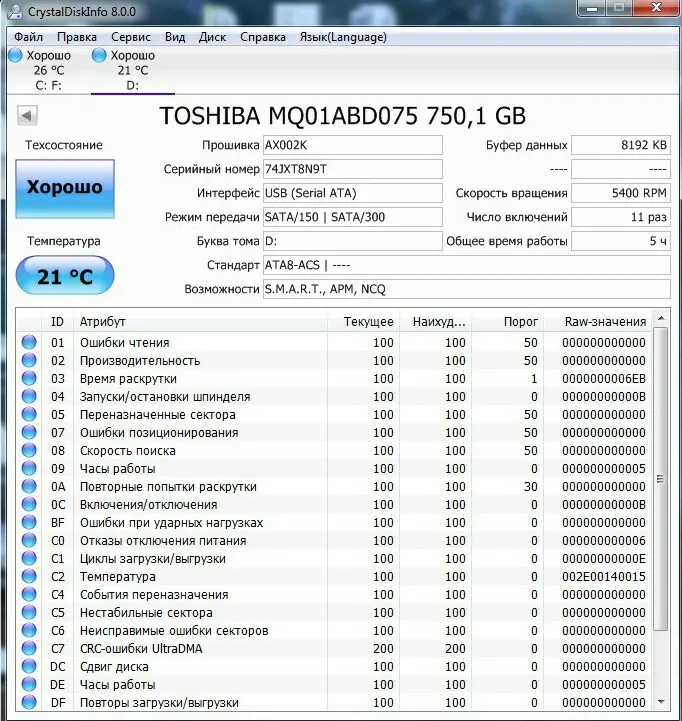Click the Возможности field S.M.A.R.T., APM, NCQ

coord(467,289)
